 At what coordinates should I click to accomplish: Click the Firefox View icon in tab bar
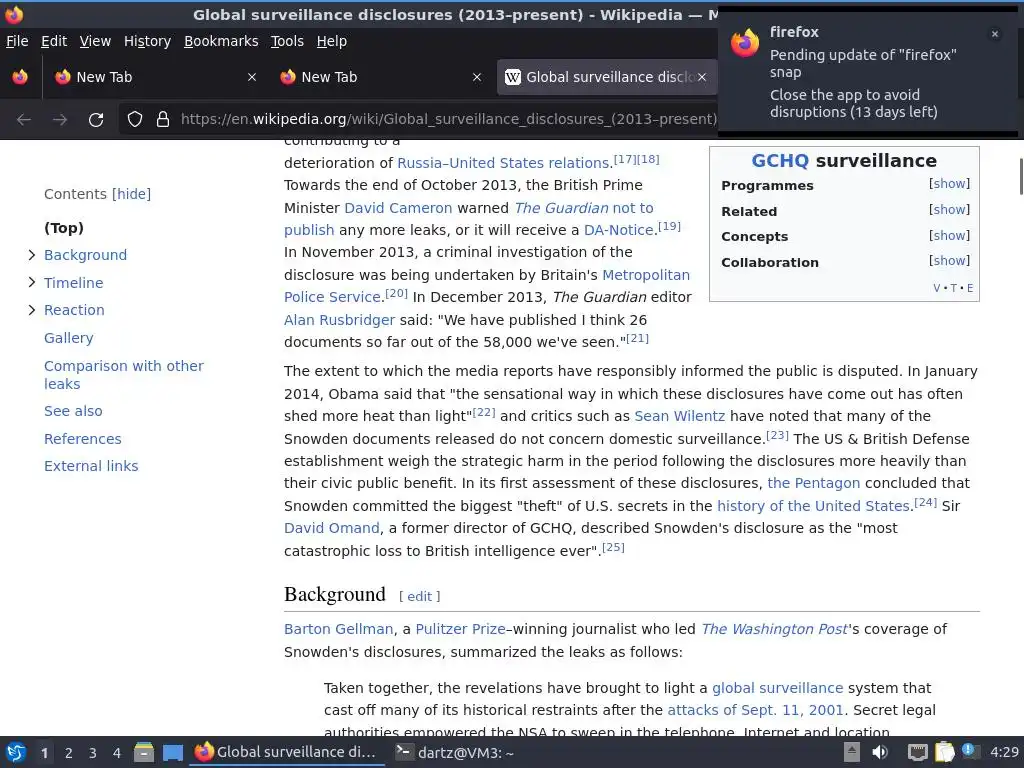point(20,77)
